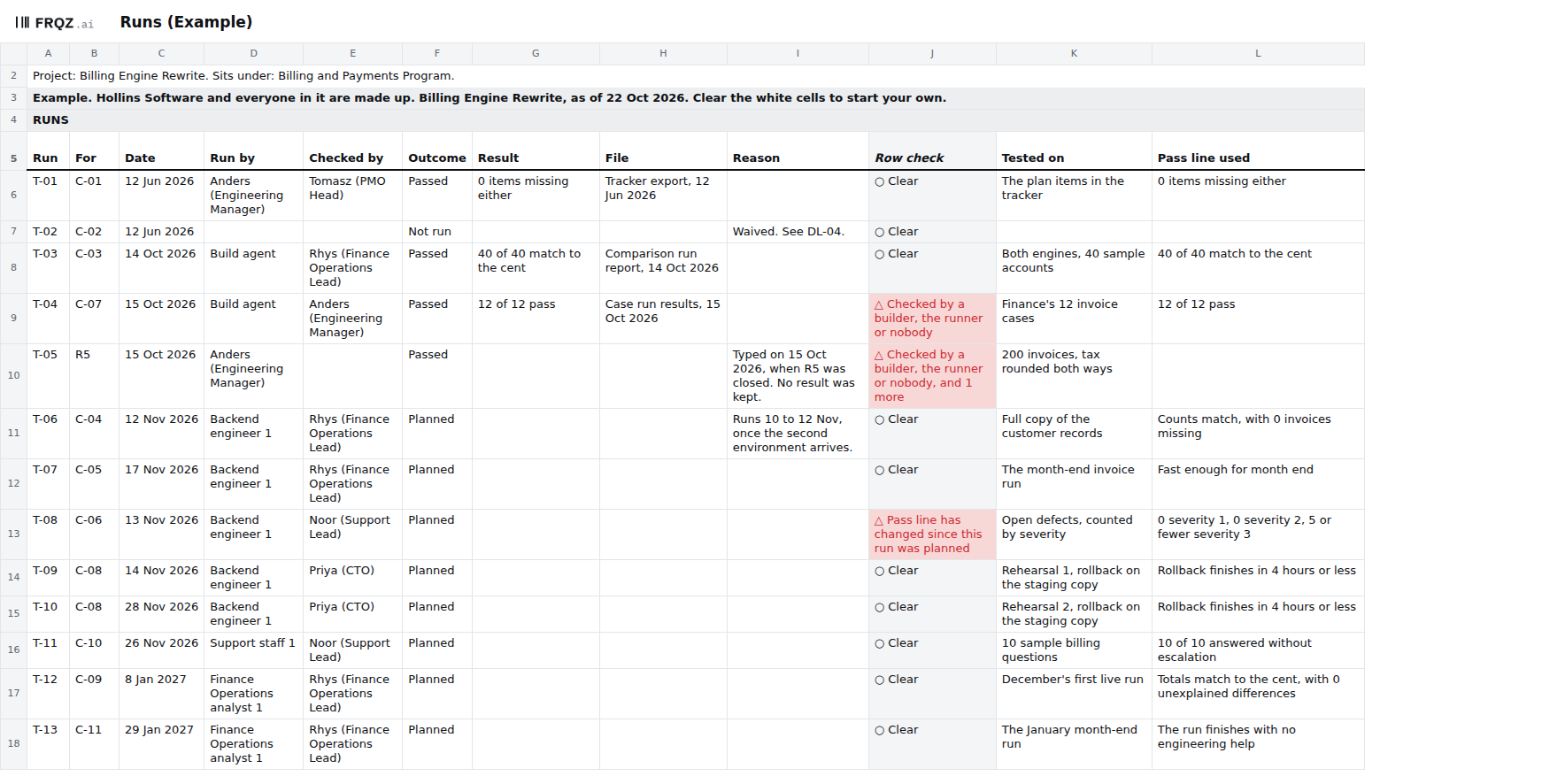
Task: Select the column G header
Action: (536, 54)
